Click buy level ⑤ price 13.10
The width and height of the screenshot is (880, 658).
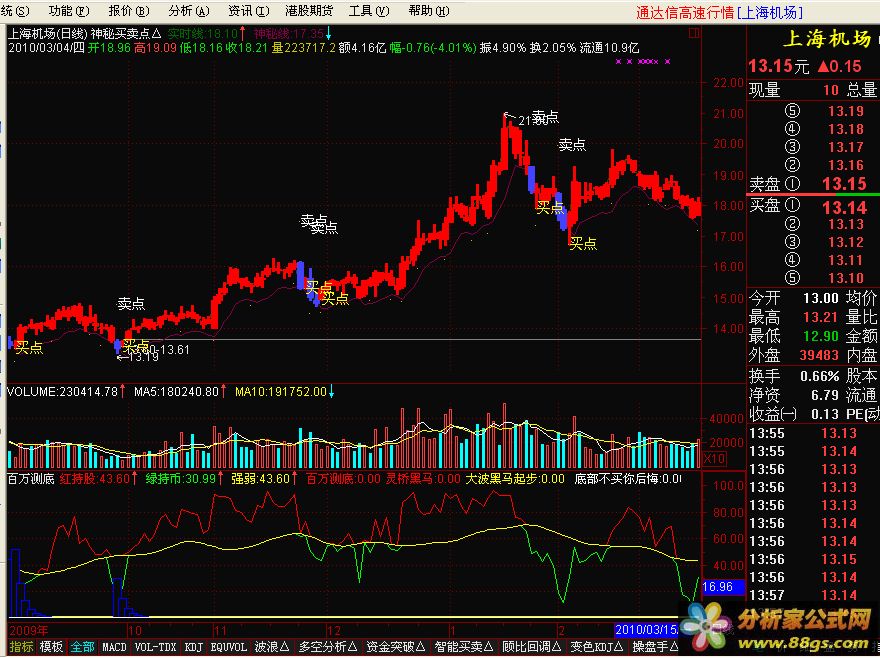click(846, 278)
